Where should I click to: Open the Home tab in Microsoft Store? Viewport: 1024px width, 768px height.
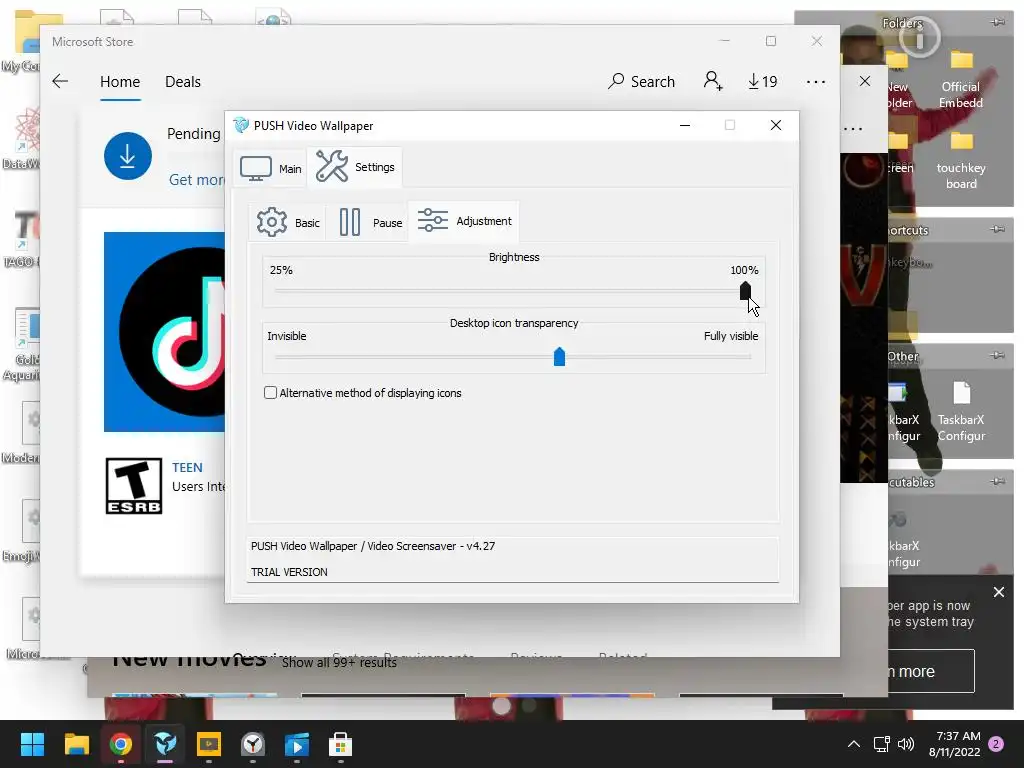[120, 82]
